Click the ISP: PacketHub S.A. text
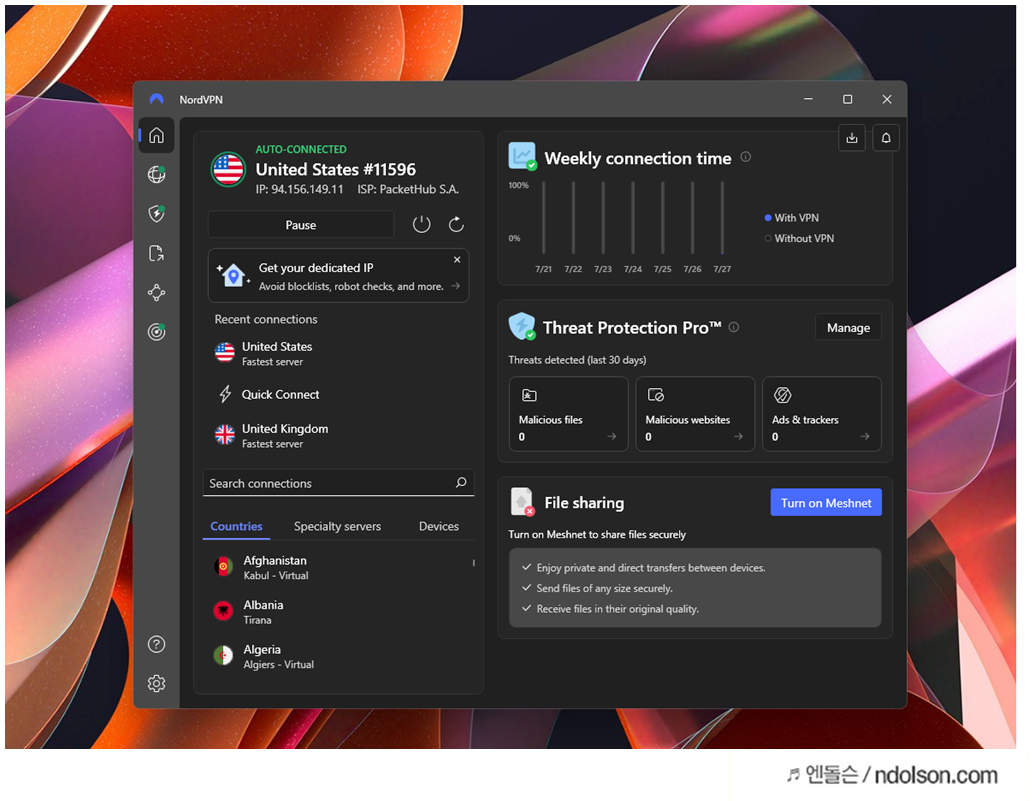 coord(408,189)
